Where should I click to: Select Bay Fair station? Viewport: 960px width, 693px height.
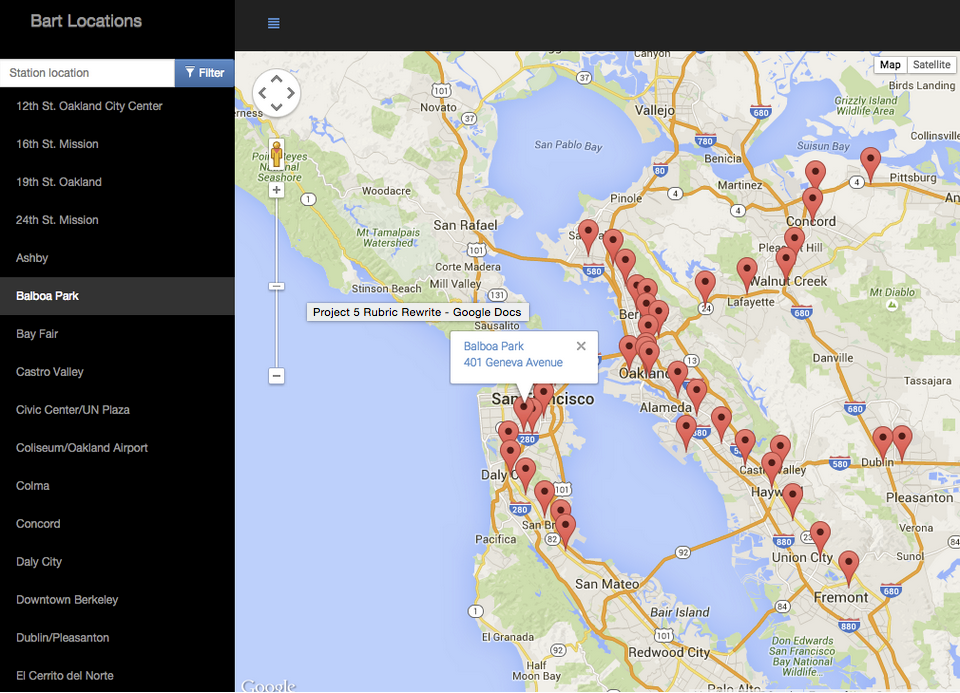point(117,334)
